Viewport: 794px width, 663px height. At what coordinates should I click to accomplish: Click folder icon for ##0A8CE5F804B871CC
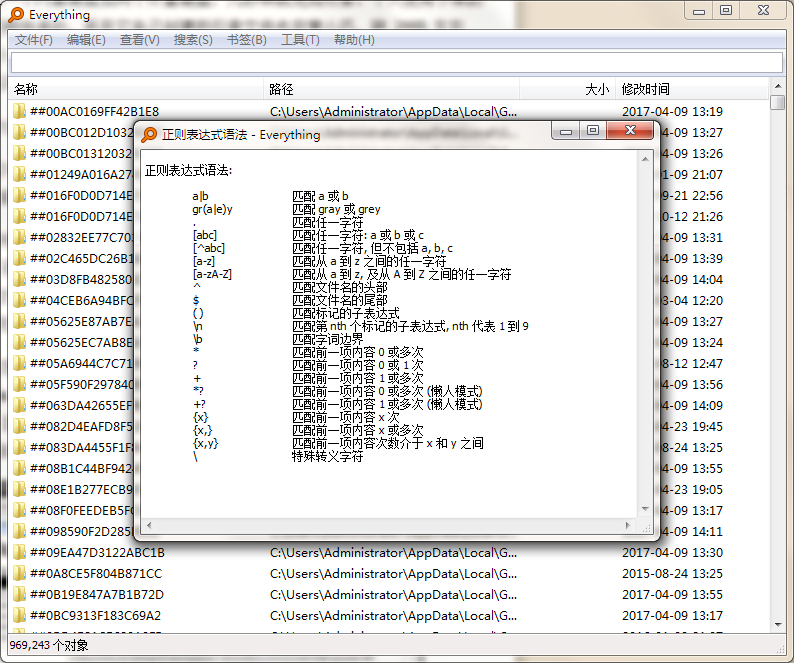pos(19,573)
